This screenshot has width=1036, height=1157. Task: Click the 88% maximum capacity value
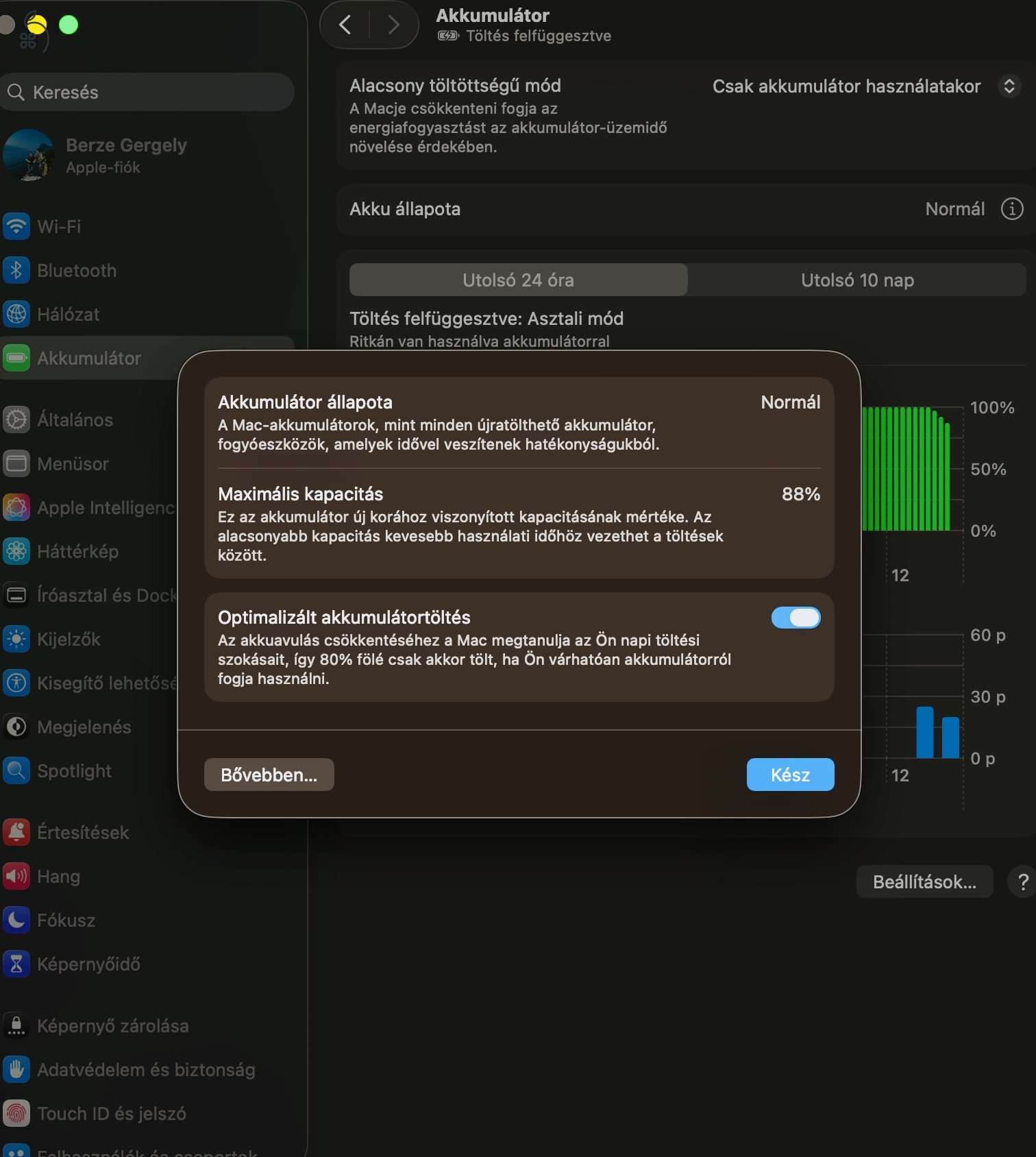point(801,494)
